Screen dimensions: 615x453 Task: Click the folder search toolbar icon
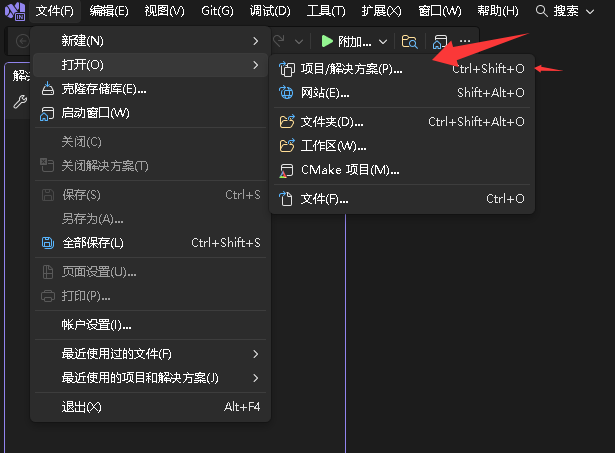tap(409, 42)
